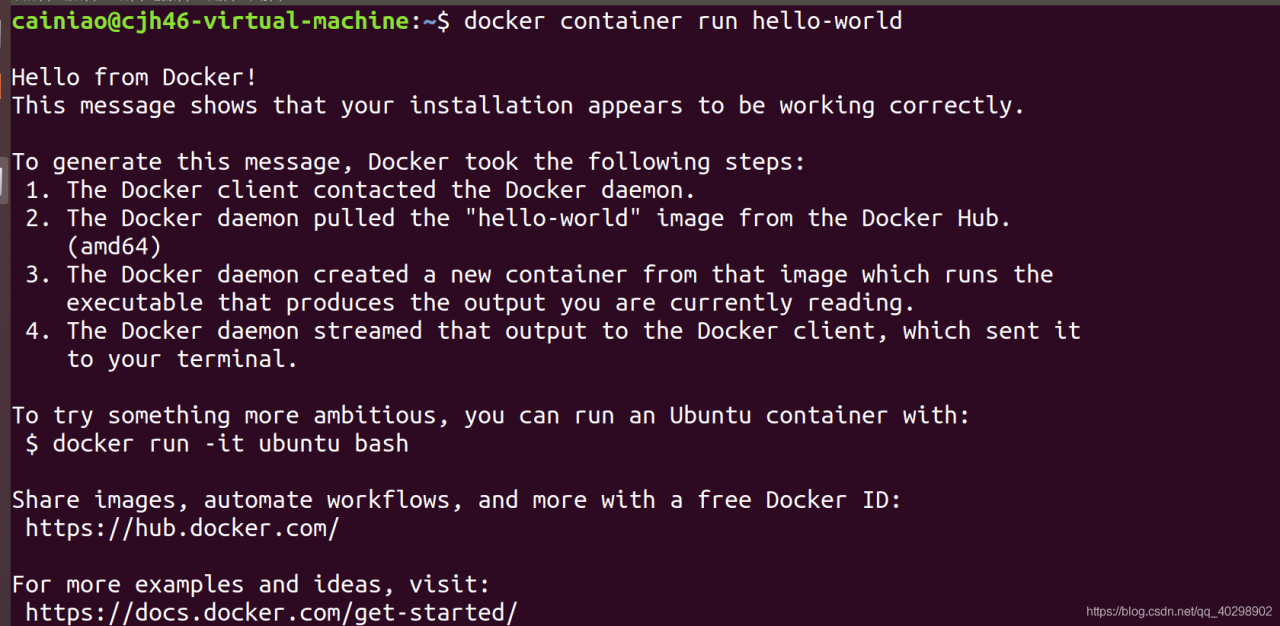Click the blog.csdn.net watermark URL
The image size is (1280, 626).
pos(1178,611)
